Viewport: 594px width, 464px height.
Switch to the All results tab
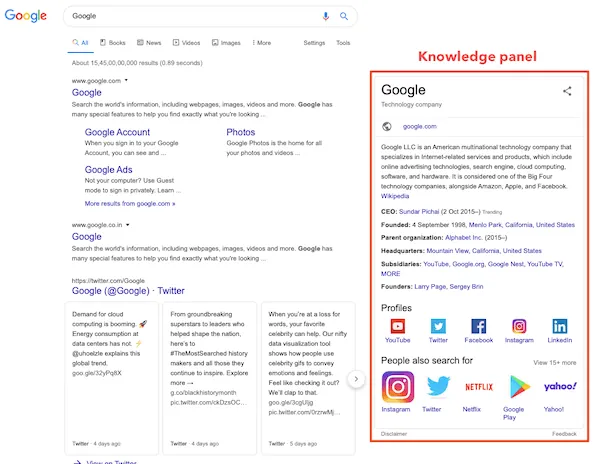click(x=80, y=43)
